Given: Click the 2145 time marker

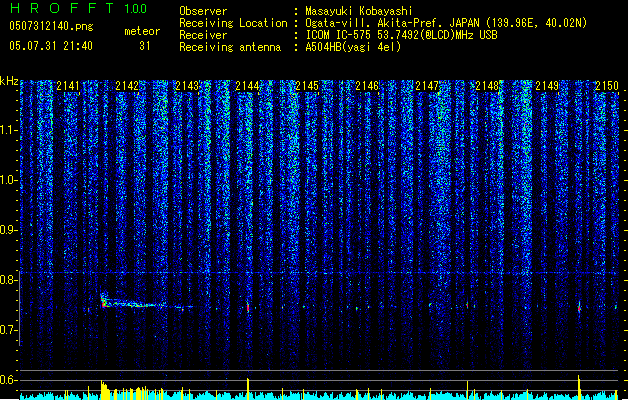Looking at the screenshot, I should coord(307,86).
